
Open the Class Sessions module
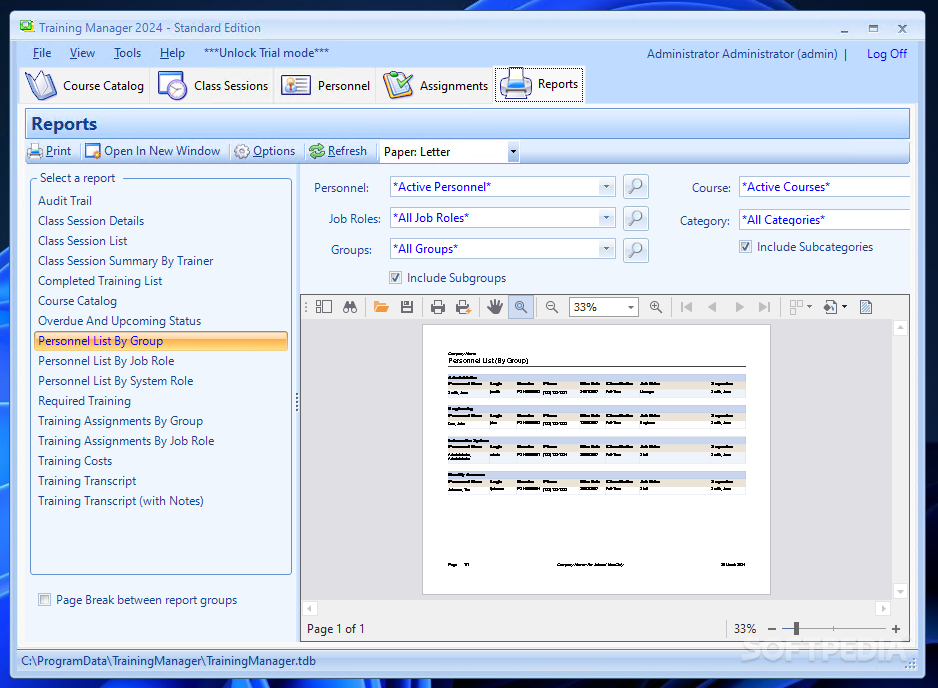click(x=213, y=86)
